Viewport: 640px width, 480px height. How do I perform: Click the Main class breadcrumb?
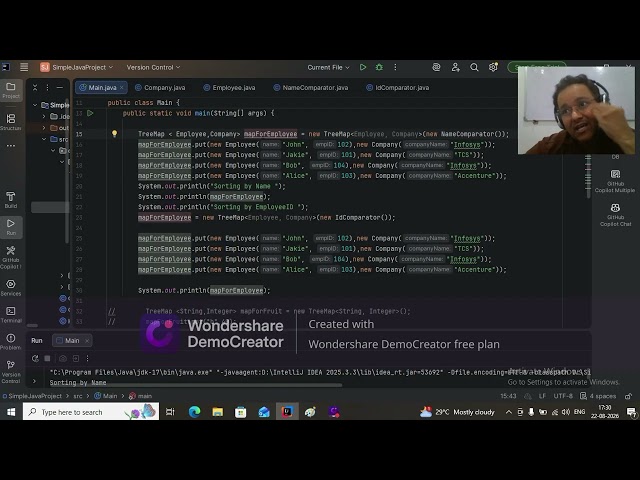click(106, 396)
